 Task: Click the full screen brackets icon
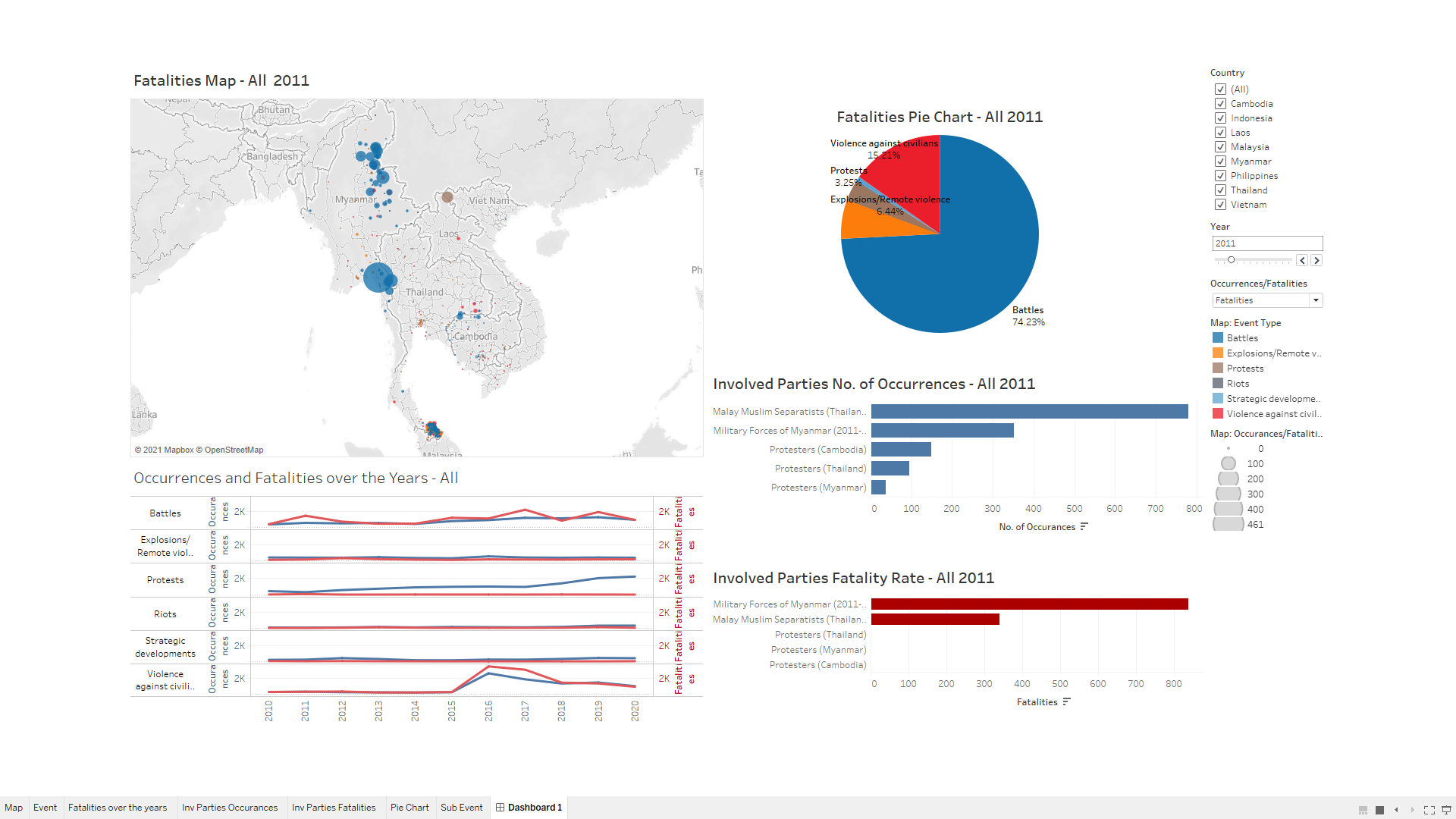(1429, 810)
